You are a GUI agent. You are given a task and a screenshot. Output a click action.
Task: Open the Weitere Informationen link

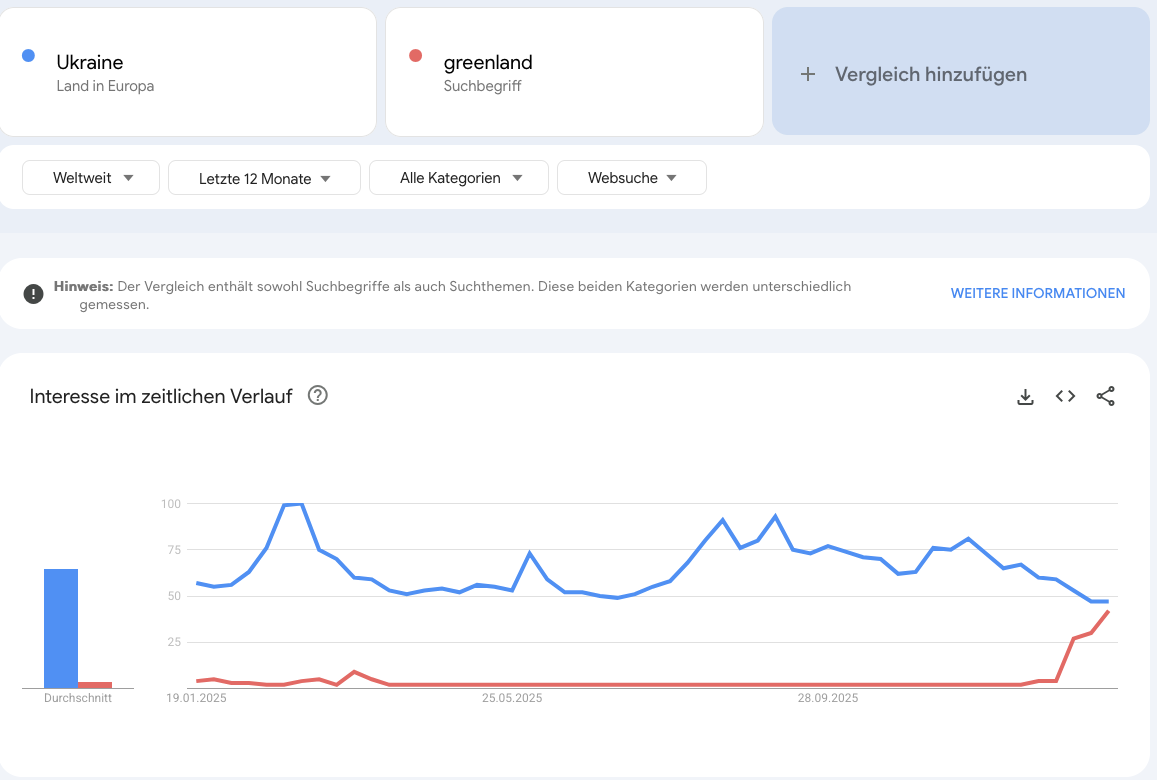pyautogui.click(x=1037, y=293)
